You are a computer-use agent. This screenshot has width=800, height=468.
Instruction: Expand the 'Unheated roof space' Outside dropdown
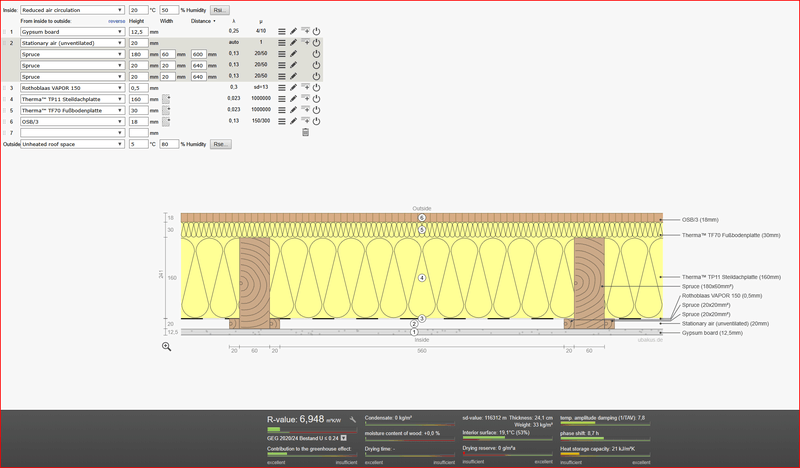71,144
